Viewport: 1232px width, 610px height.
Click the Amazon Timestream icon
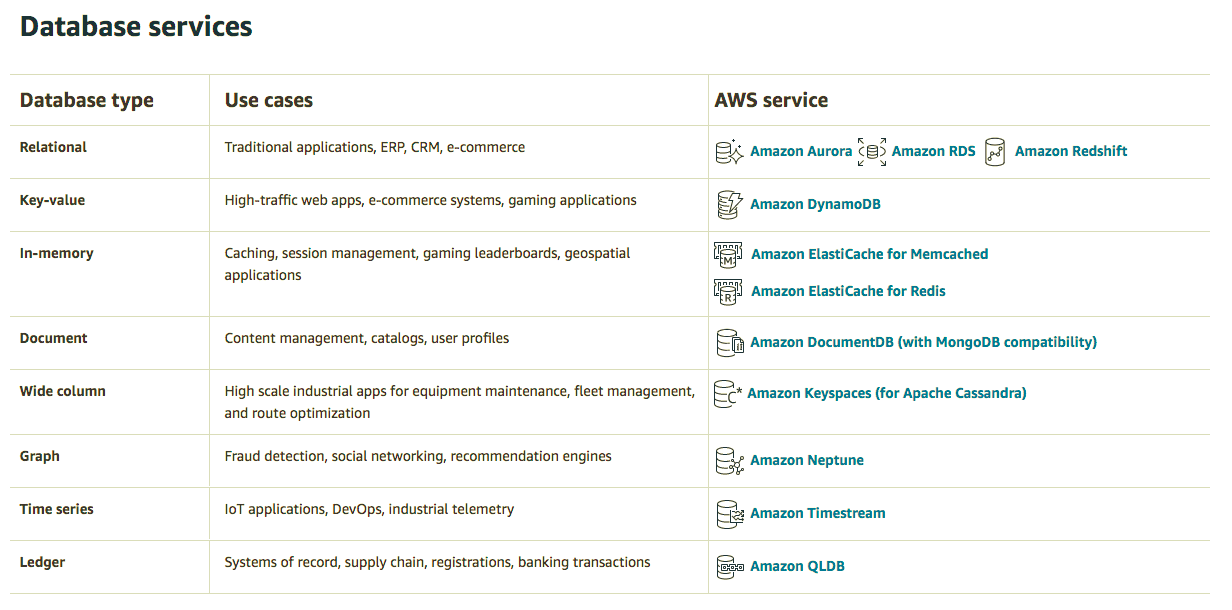tap(730, 514)
